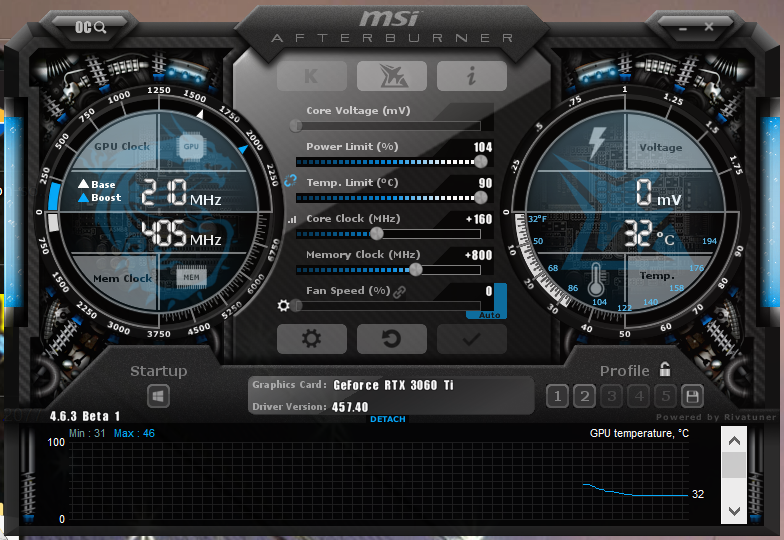Toggle Windows startup icon
The image size is (784, 540).
tap(158, 396)
